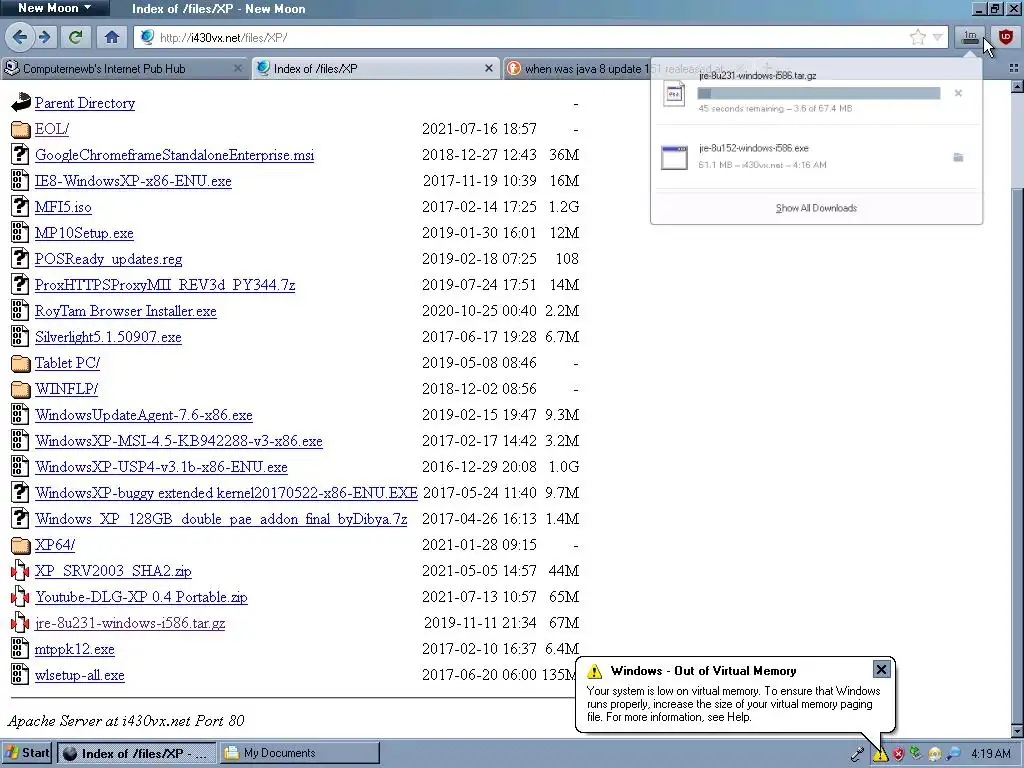Go back with the back arrow button
Screen dimensions: 1024x768
coord(20,37)
